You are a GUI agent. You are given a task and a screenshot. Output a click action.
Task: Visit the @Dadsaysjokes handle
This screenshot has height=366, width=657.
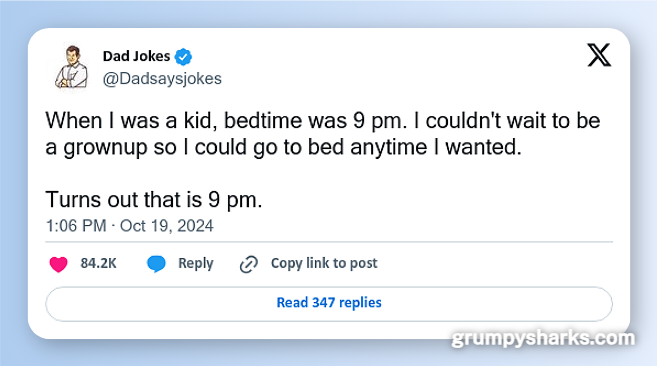[162, 79]
